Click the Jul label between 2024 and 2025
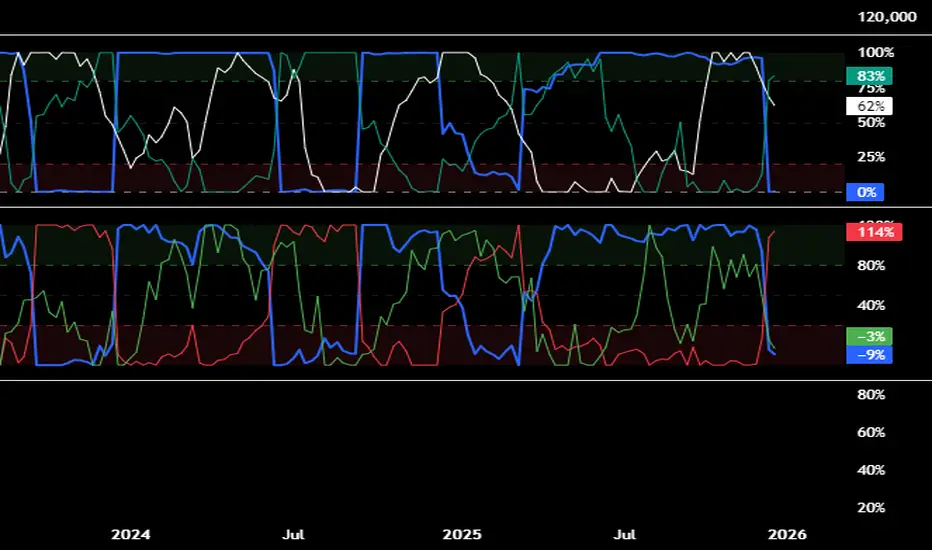932x550 pixels. 293,535
